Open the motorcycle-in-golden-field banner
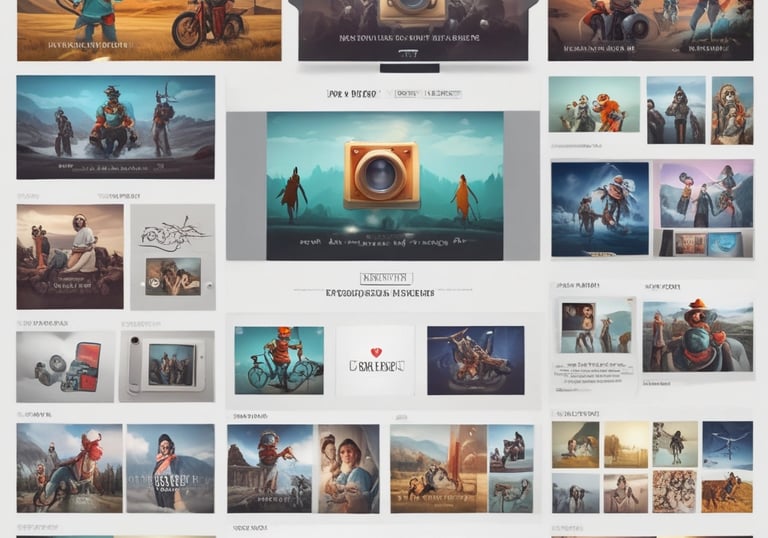Screen dimensions: 768x538 pyautogui.click(x=149, y=30)
